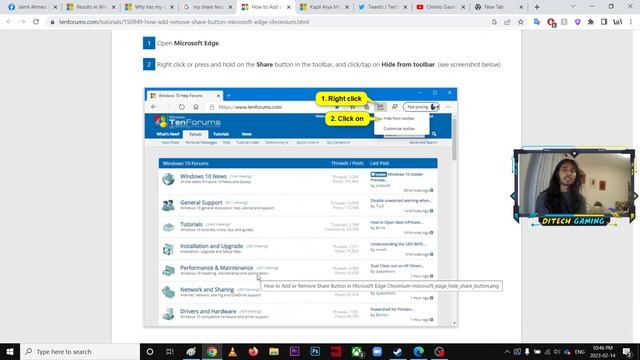Open the tab search dropdown chevron
640x360 pixels.
pos(573,7)
